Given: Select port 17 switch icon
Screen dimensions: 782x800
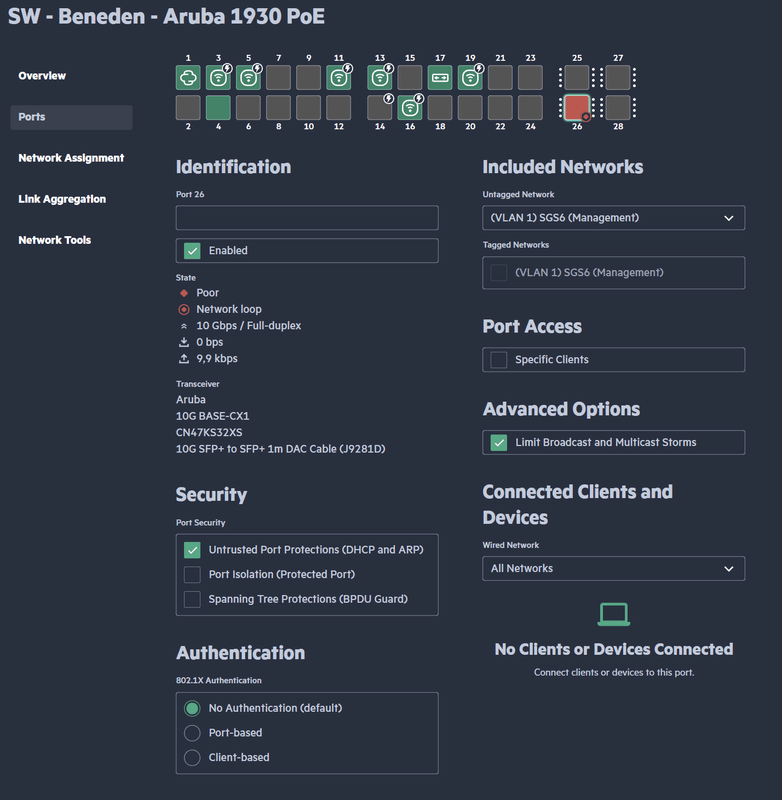Looking at the screenshot, I should (440, 77).
